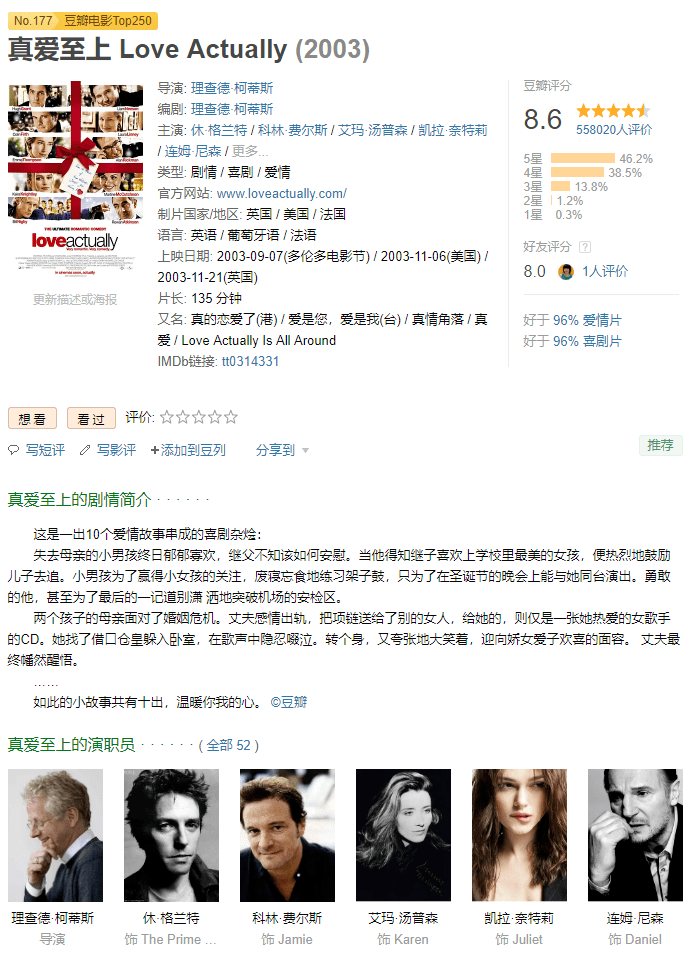
Task: Click the 5星 rating percentage bar
Action: (583, 158)
